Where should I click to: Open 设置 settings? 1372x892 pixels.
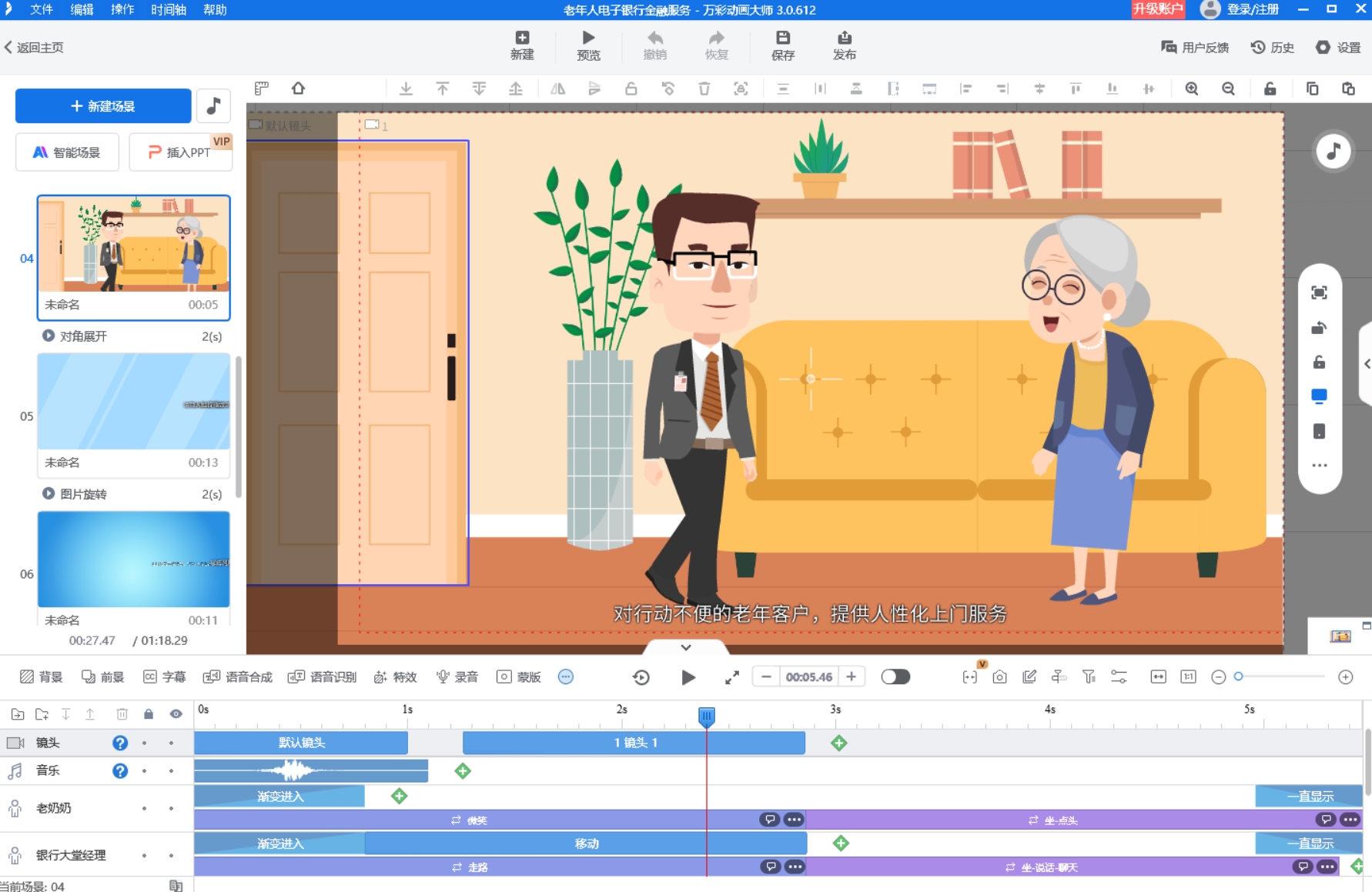tap(1338, 48)
